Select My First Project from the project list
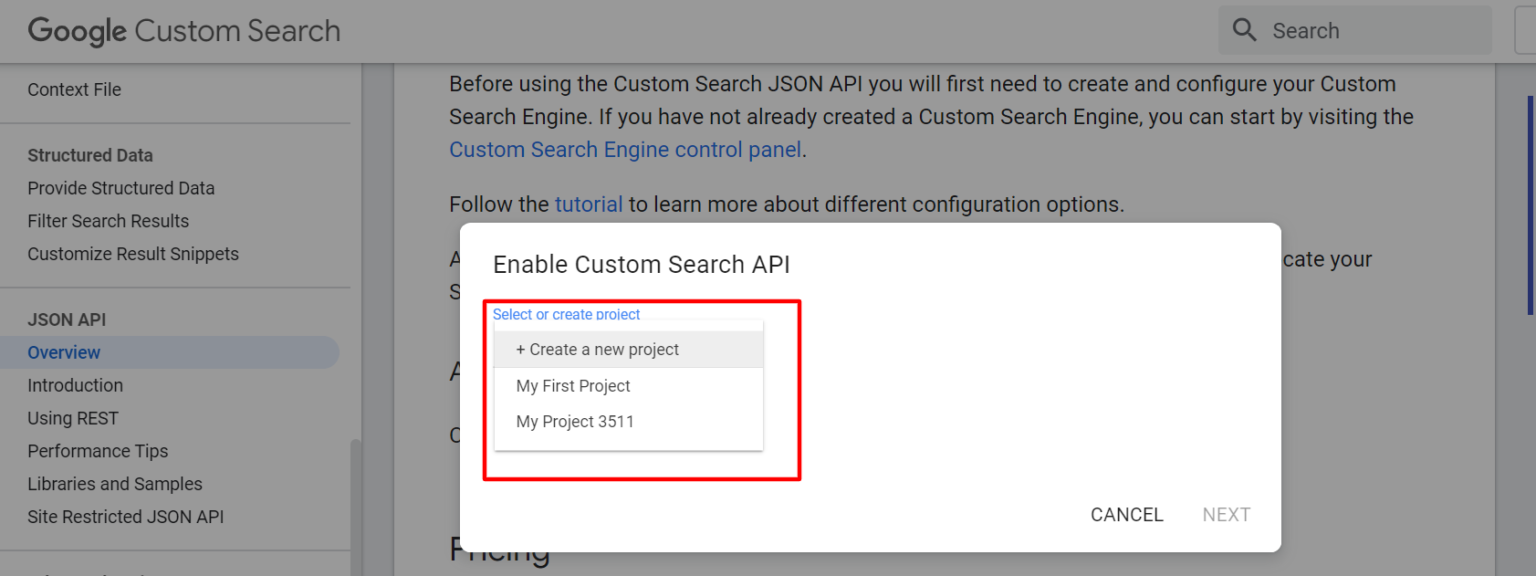The height and width of the screenshot is (576, 1536). [x=572, y=385]
